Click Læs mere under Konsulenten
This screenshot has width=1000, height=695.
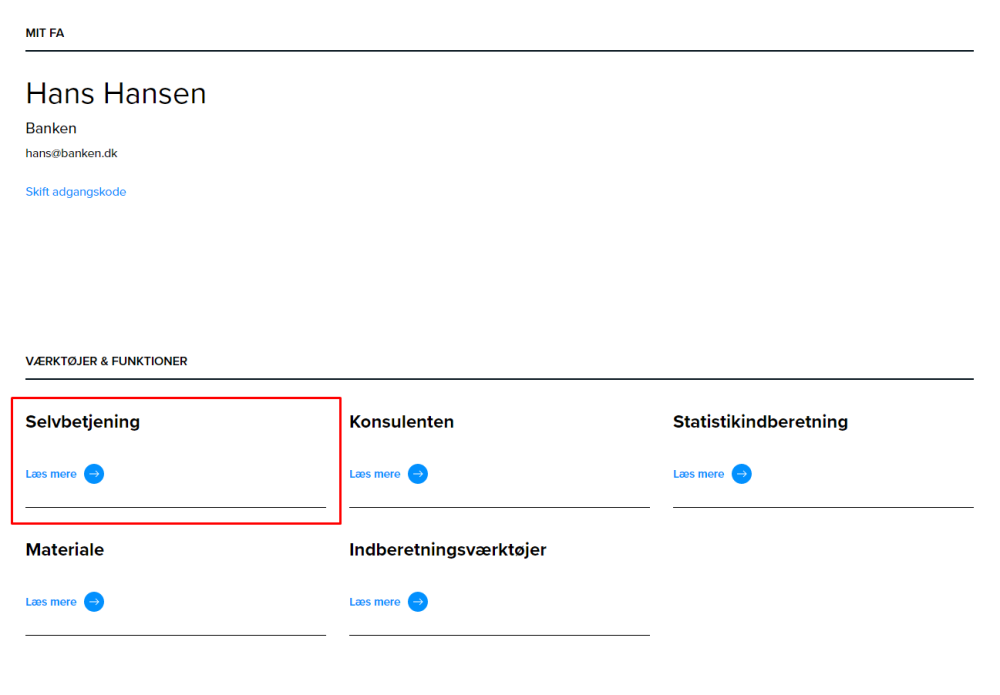[x=375, y=474]
